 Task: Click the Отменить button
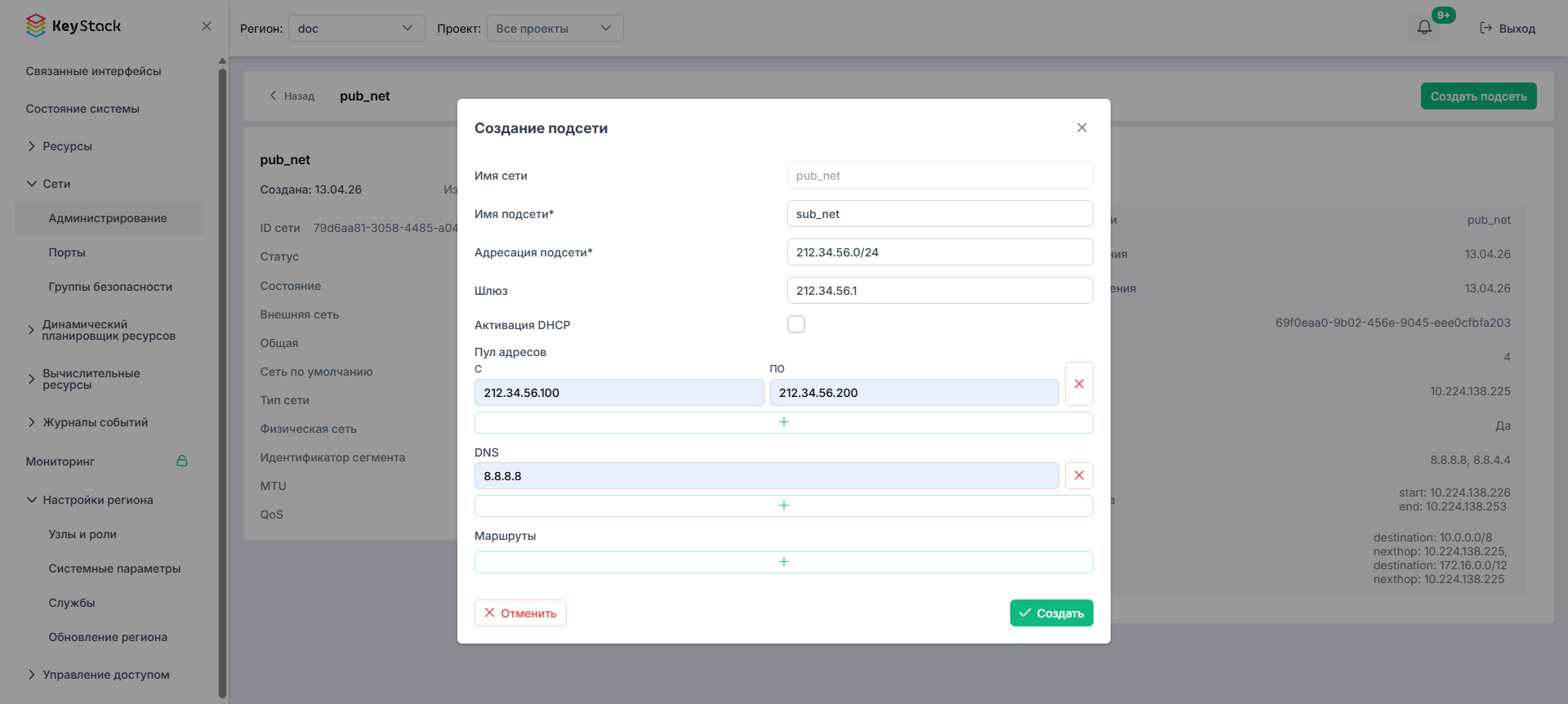(x=520, y=613)
